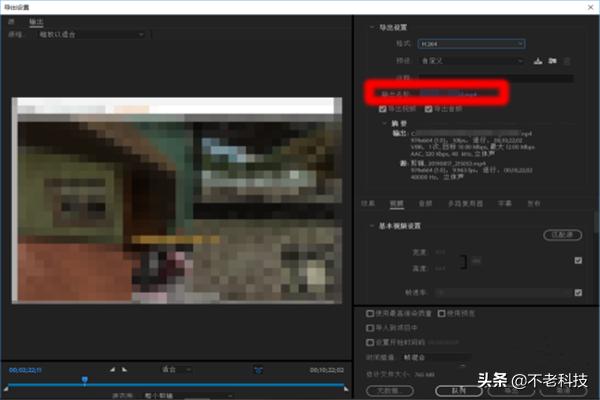Switch to the 输出 output tab
Viewport: 600px width, 400px height.
click(36, 22)
